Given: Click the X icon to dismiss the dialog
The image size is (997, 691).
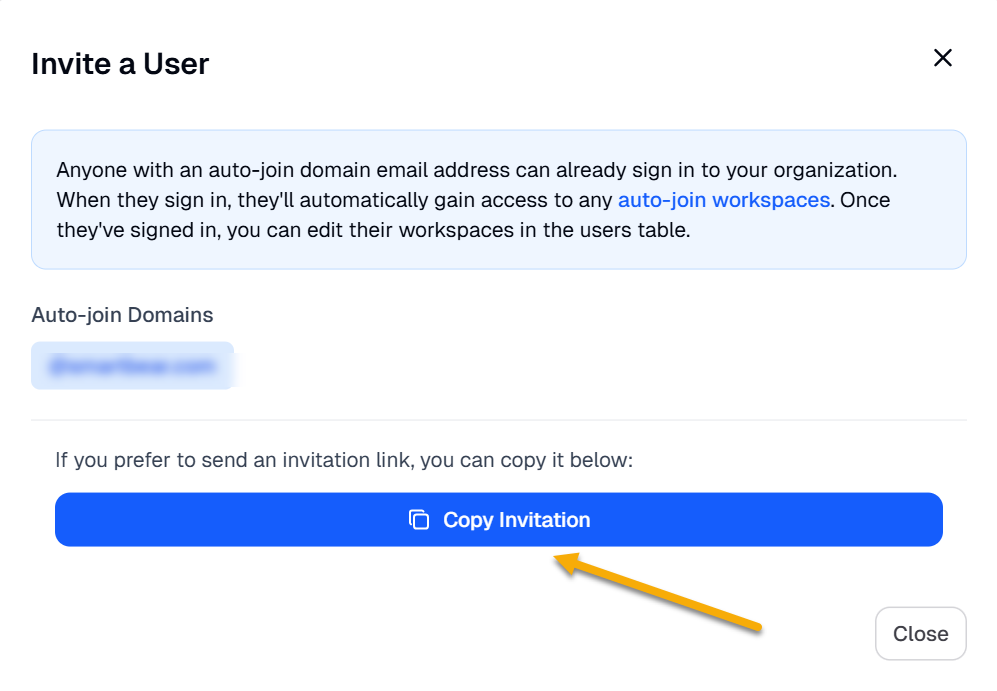Looking at the screenshot, I should pyautogui.click(x=942, y=57).
